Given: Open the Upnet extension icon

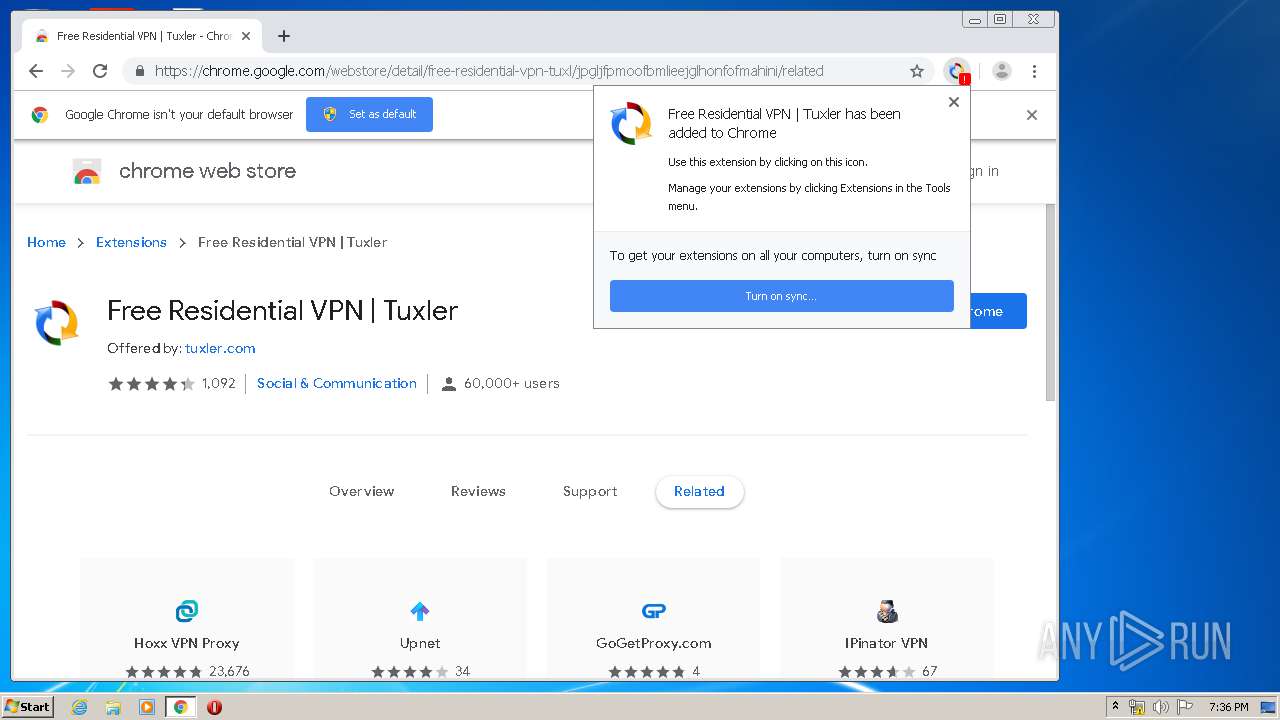Looking at the screenshot, I should pyautogui.click(x=420, y=611).
